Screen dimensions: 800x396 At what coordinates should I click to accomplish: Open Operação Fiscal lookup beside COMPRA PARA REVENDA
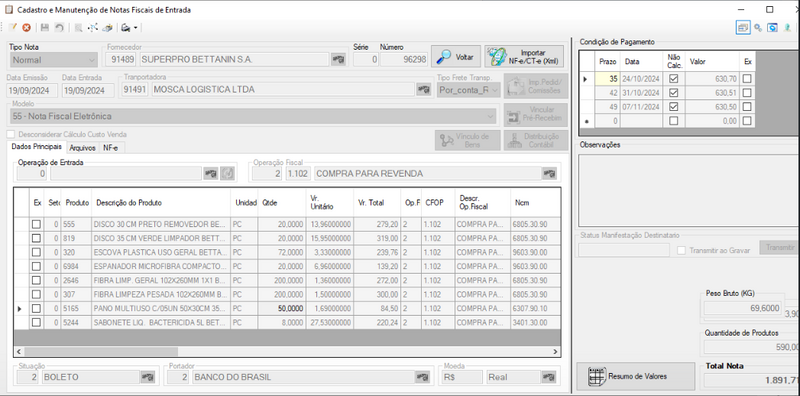coord(549,174)
